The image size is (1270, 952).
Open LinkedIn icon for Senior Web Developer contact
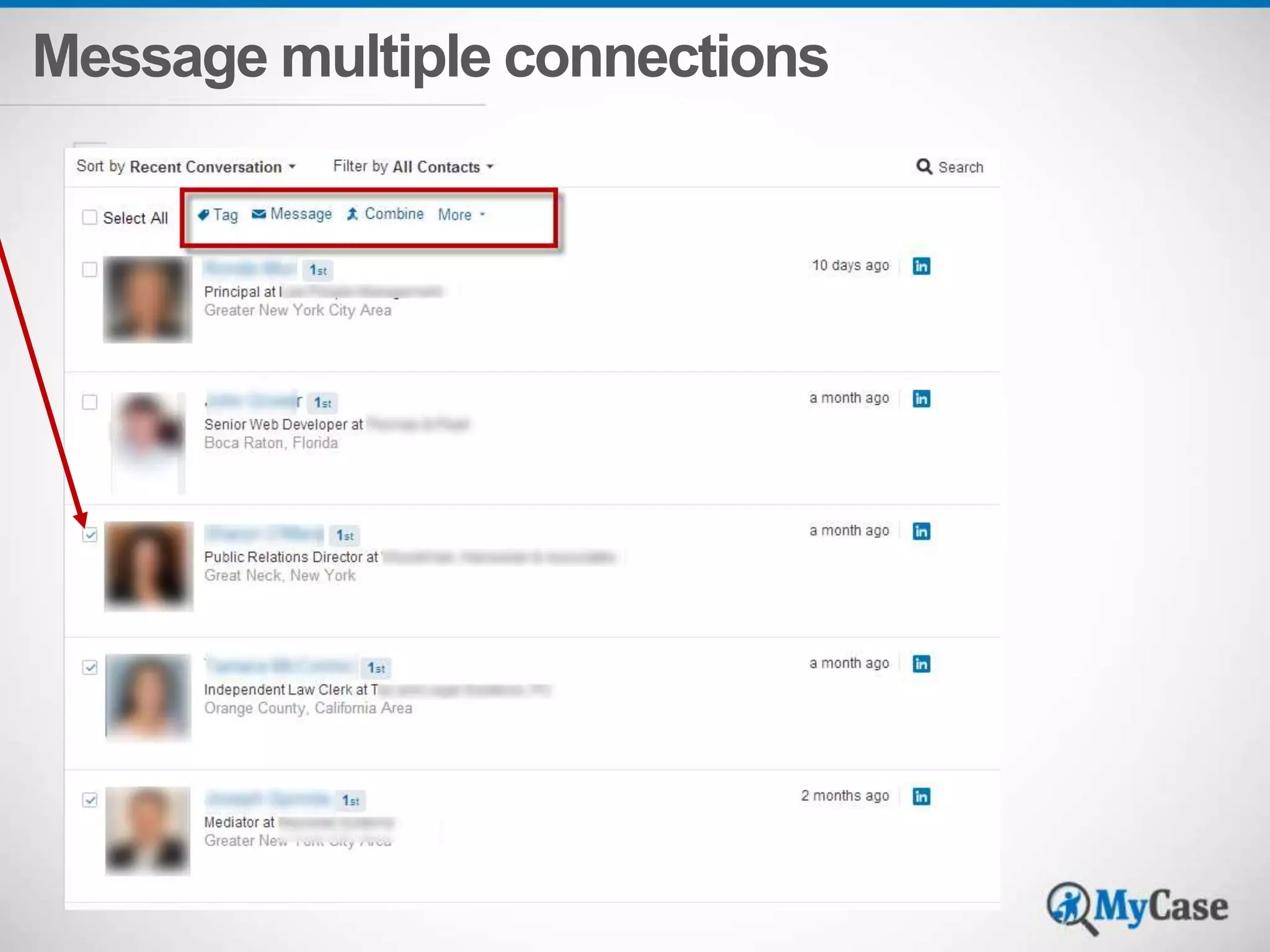(x=921, y=399)
